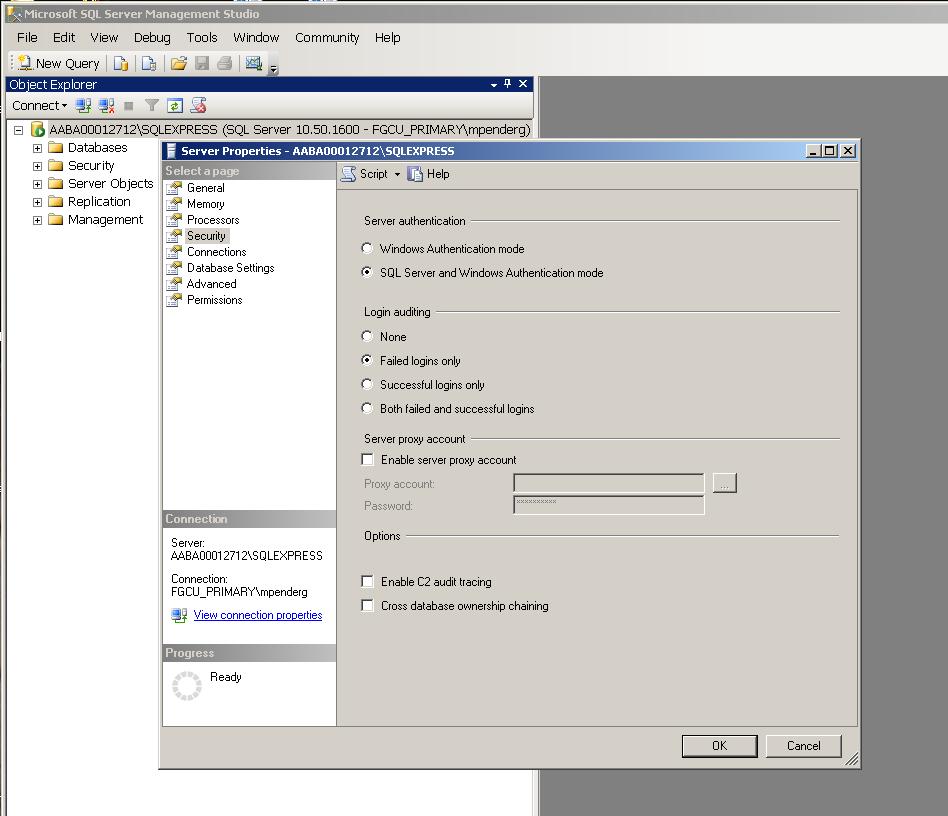
Task: Click the Script button in dialog
Action: click(365, 174)
